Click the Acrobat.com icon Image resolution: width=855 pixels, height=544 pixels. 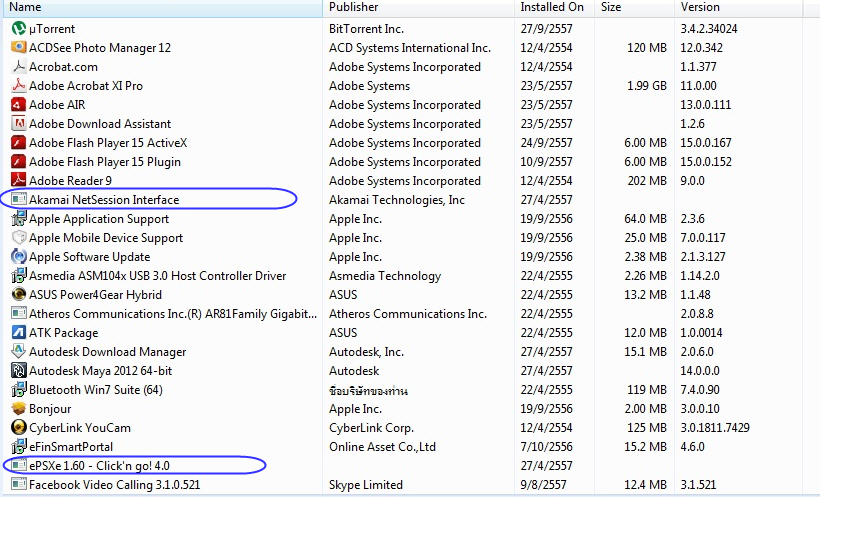19,67
